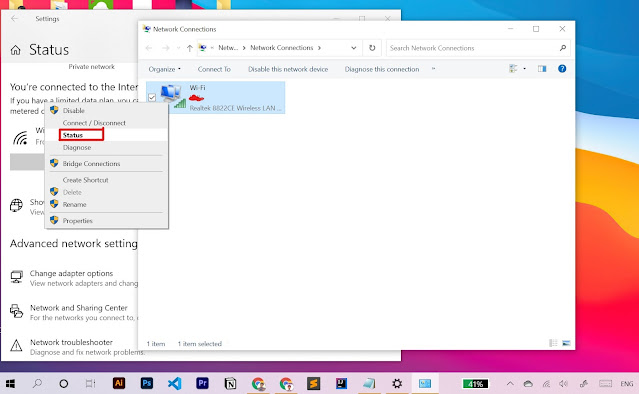Go forward in Network Connections window

click(165, 48)
